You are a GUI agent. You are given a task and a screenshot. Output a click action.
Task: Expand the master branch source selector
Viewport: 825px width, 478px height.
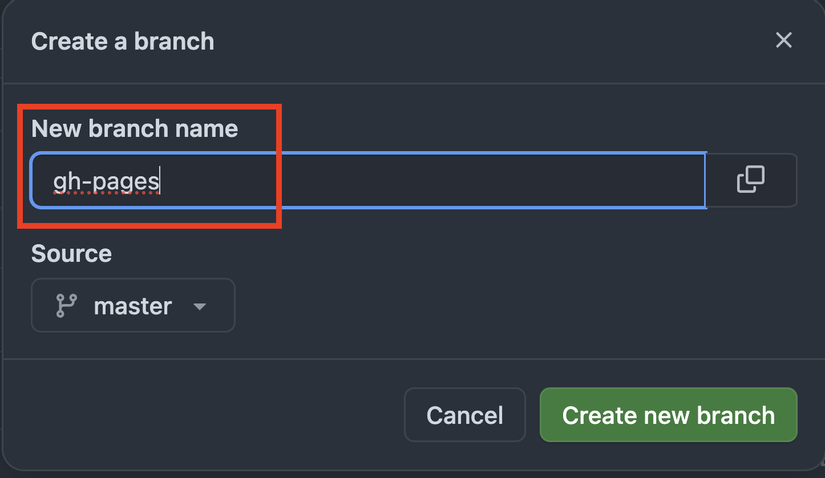click(x=133, y=305)
